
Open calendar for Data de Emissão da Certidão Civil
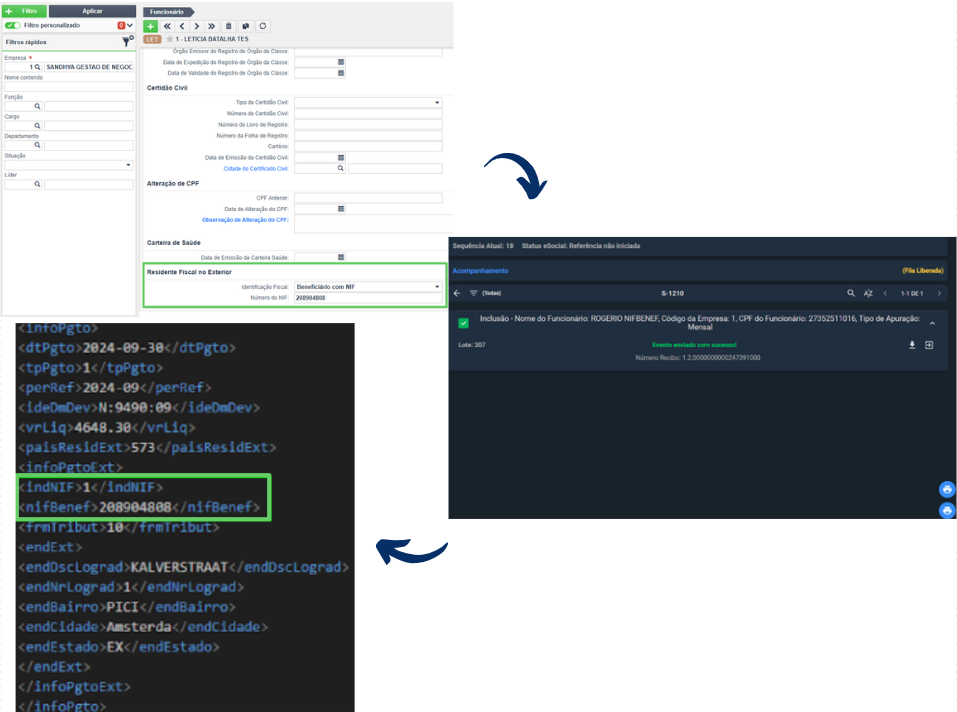(x=341, y=157)
